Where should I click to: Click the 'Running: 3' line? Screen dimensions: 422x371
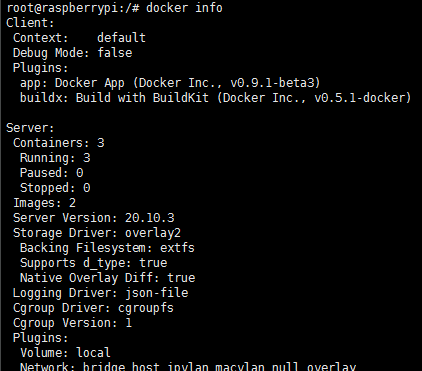[55, 158]
